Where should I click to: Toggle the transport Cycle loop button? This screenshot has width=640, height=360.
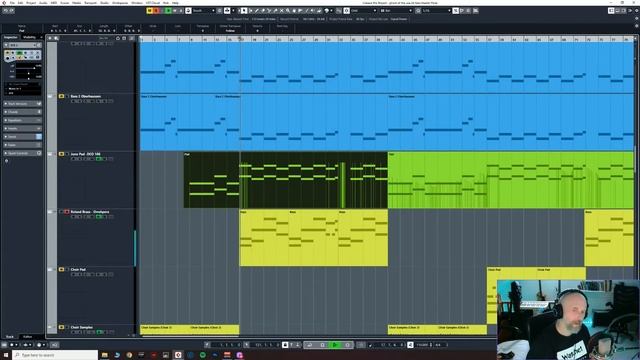tap(310, 345)
